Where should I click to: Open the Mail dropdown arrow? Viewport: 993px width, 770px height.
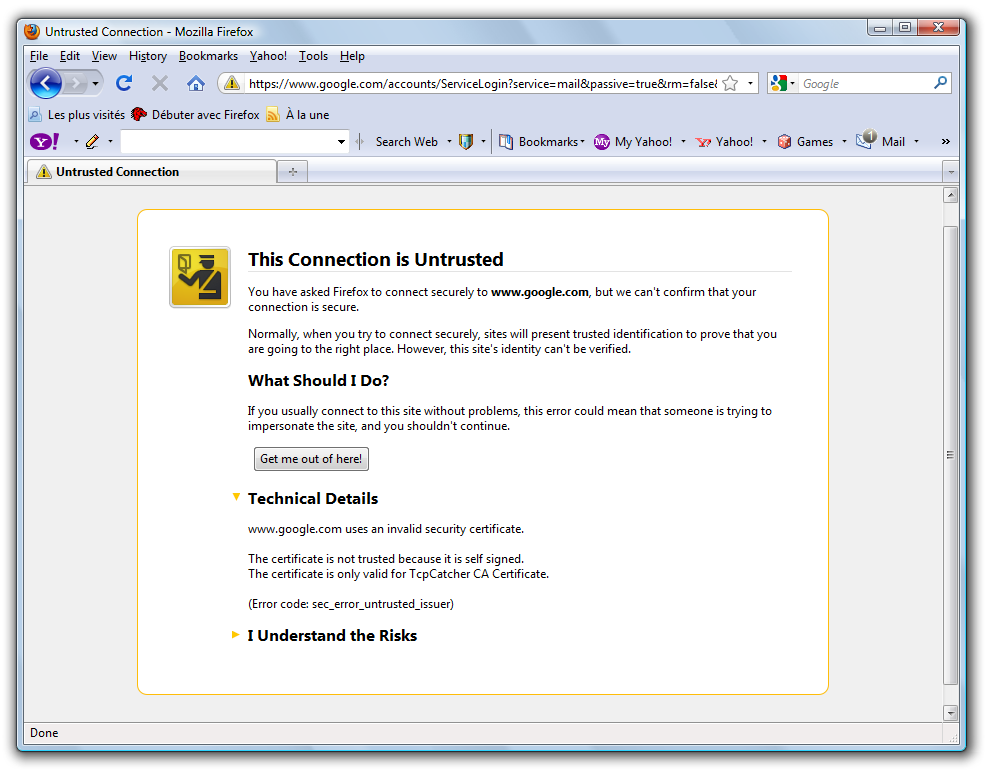[x=916, y=142]
